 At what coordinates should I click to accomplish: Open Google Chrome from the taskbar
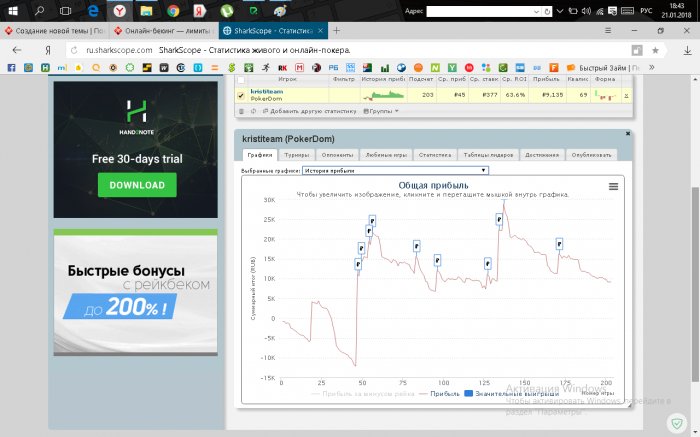[172, 10]
